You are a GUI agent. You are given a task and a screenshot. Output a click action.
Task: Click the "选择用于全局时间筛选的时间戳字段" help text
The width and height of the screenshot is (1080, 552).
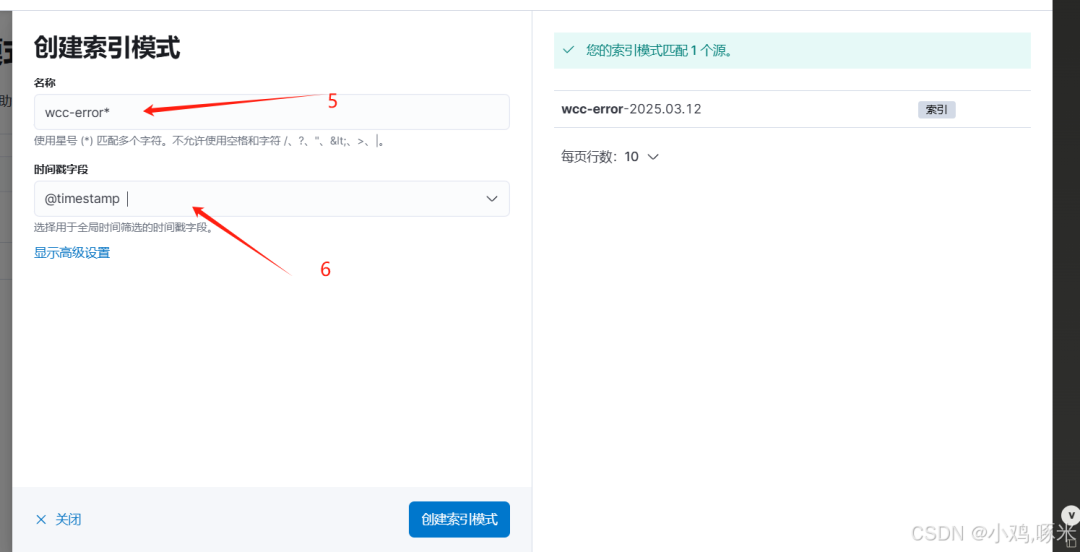[x=123, y=227]
